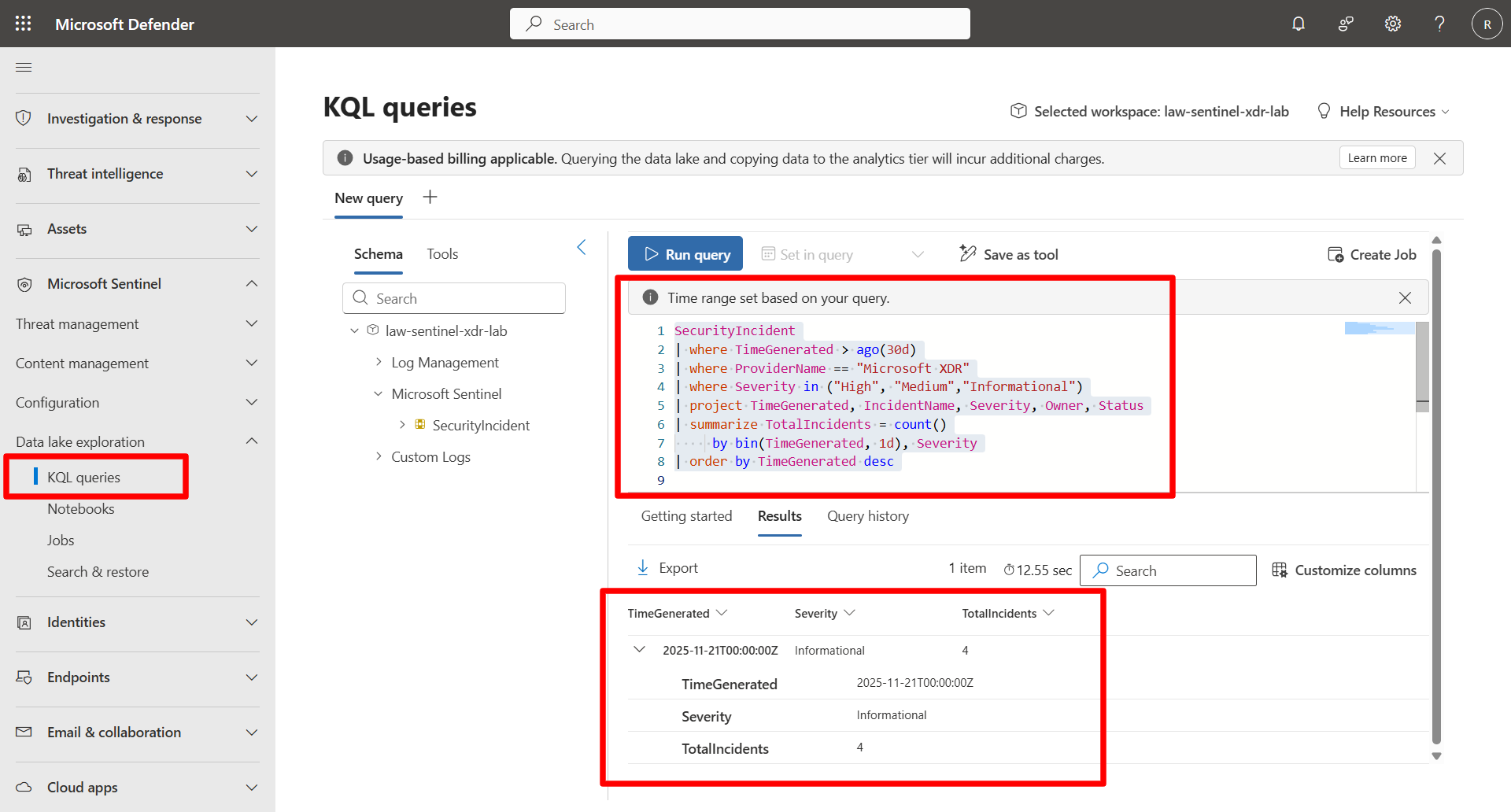Viewport: 1511px width, 812px height.
Task: Collapse the navigation hamburger menu
Action: click(24, 67)
